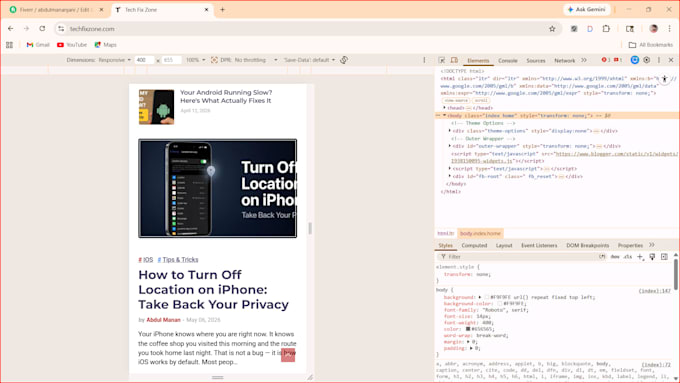The image size is (680, 383).
Task: Expand the margin shorthand property
Action: (x=468, y=342)
